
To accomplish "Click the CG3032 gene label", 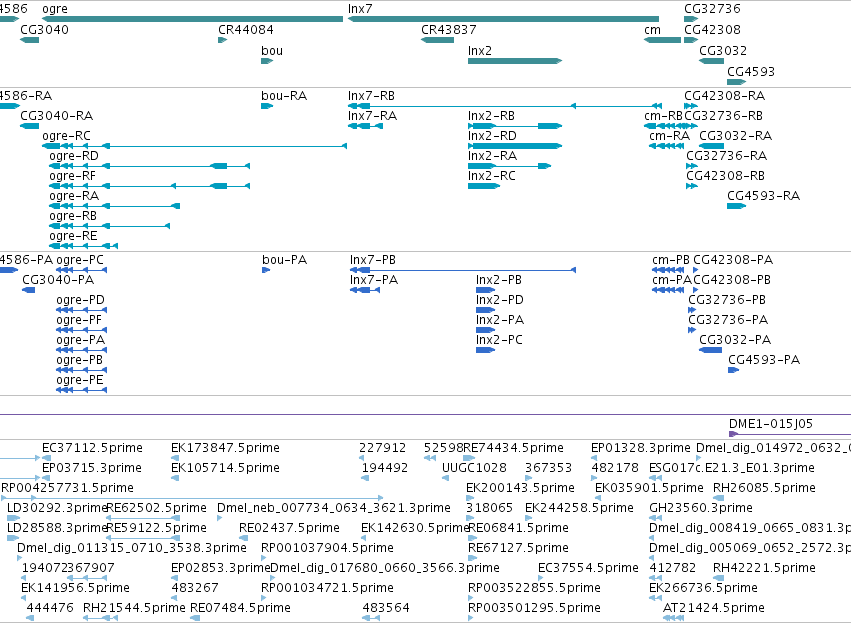I will click(723, 51).
